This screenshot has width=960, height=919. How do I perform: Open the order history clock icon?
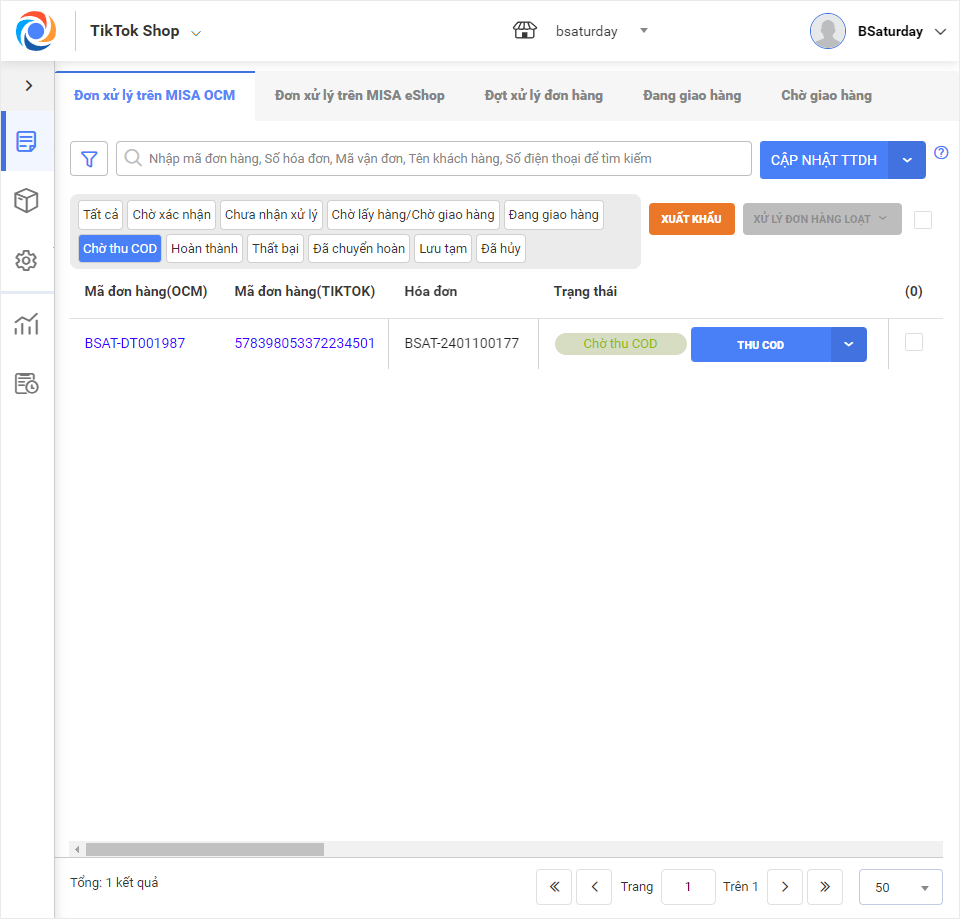coord(26,383)
